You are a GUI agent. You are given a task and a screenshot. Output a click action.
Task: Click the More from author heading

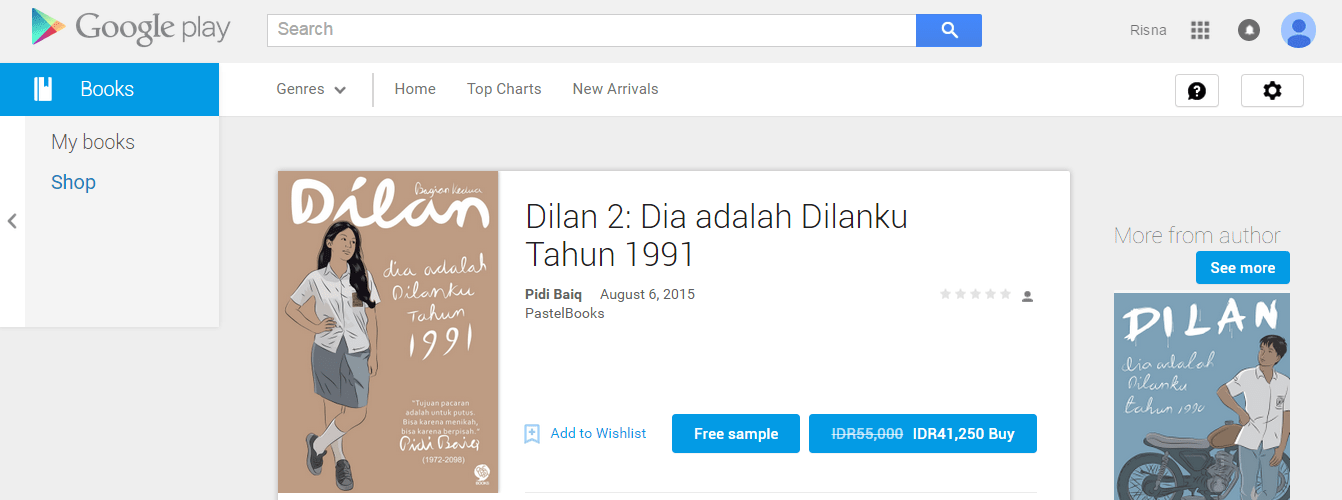1197,236
